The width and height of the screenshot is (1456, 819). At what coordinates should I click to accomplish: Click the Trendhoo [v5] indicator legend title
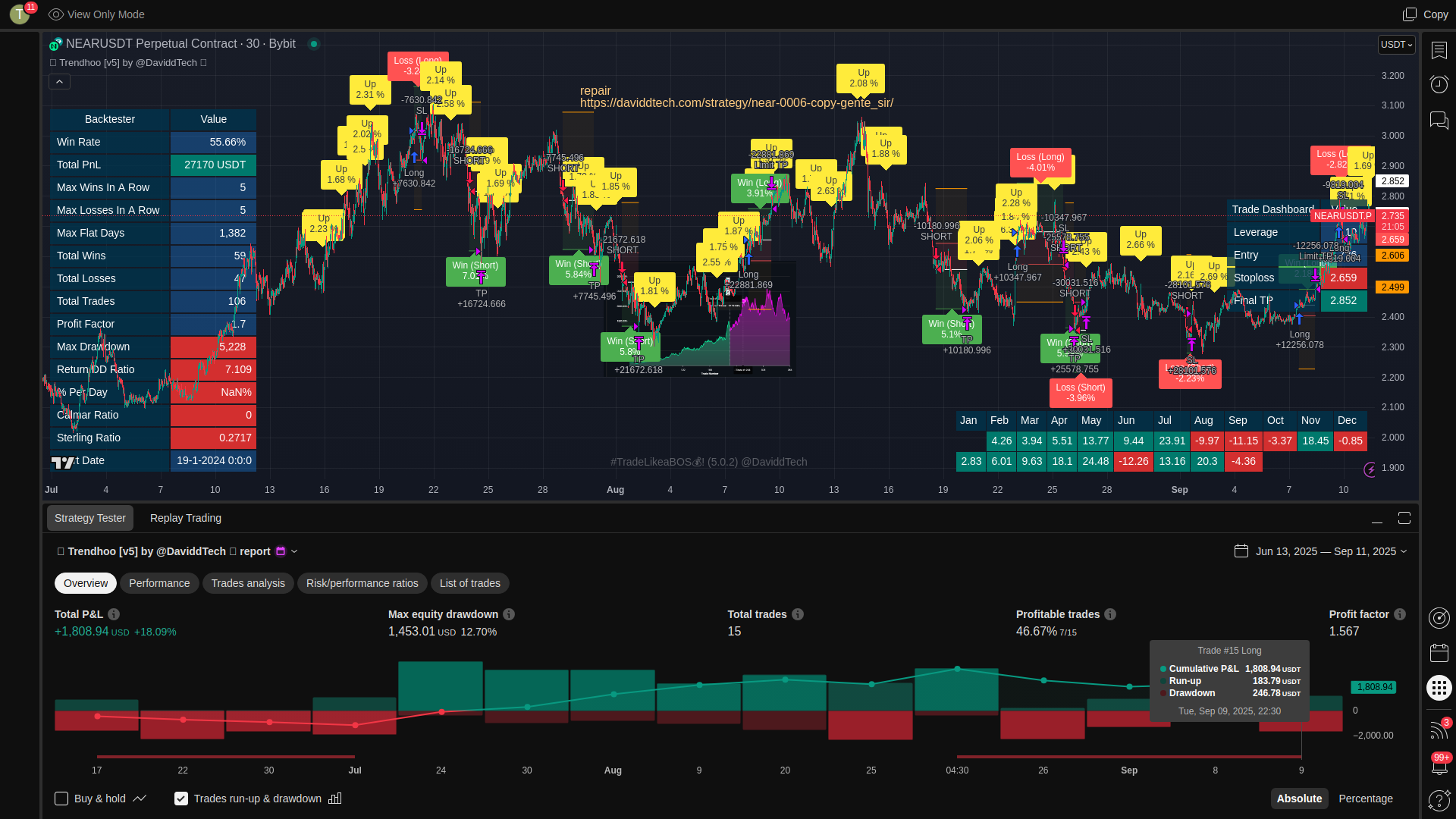pyautogui.click(x=127, y=63)
